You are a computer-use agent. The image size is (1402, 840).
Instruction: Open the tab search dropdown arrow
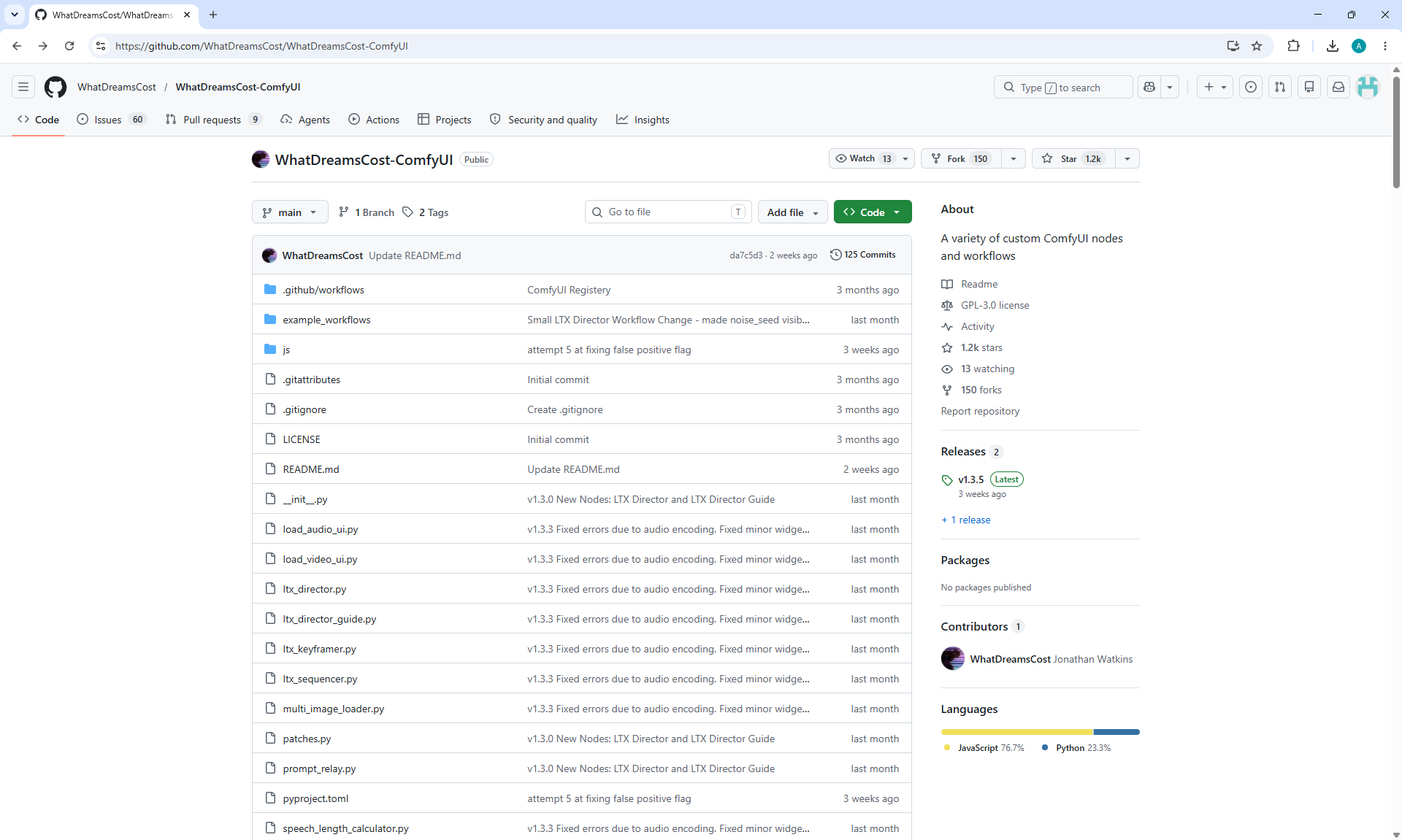pos(15,15)
